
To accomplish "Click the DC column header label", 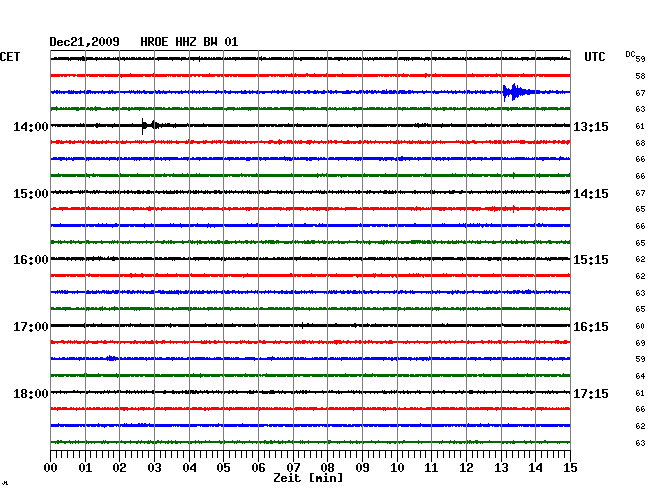I will click(x=630, y=54).
